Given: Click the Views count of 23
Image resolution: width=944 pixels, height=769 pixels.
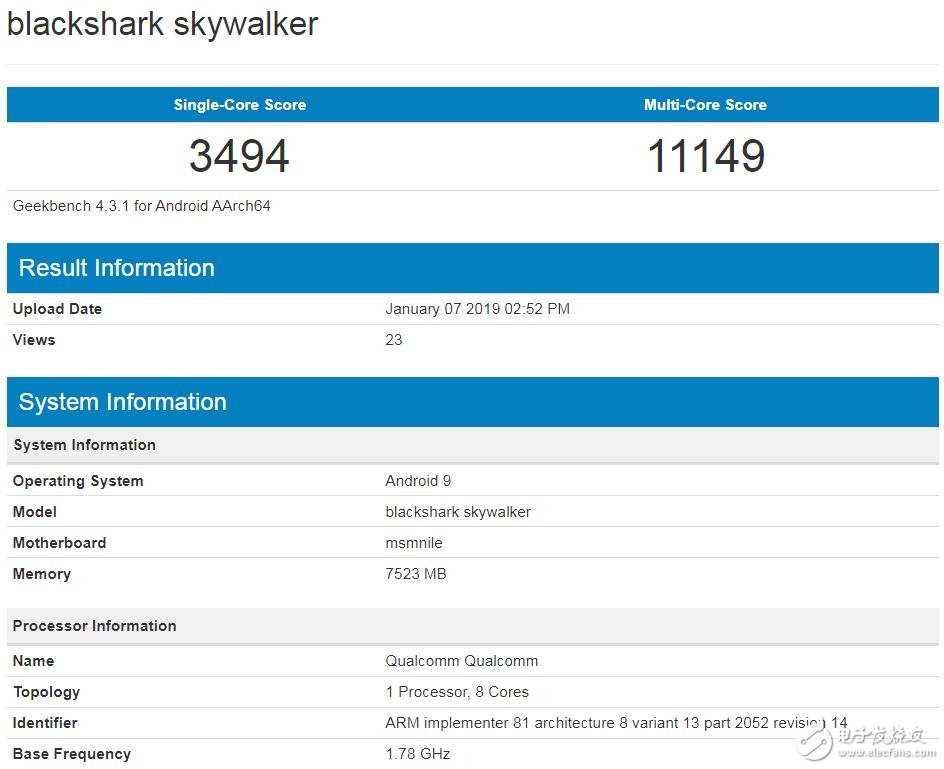Looking at the screenshot, I should [394, 340].
